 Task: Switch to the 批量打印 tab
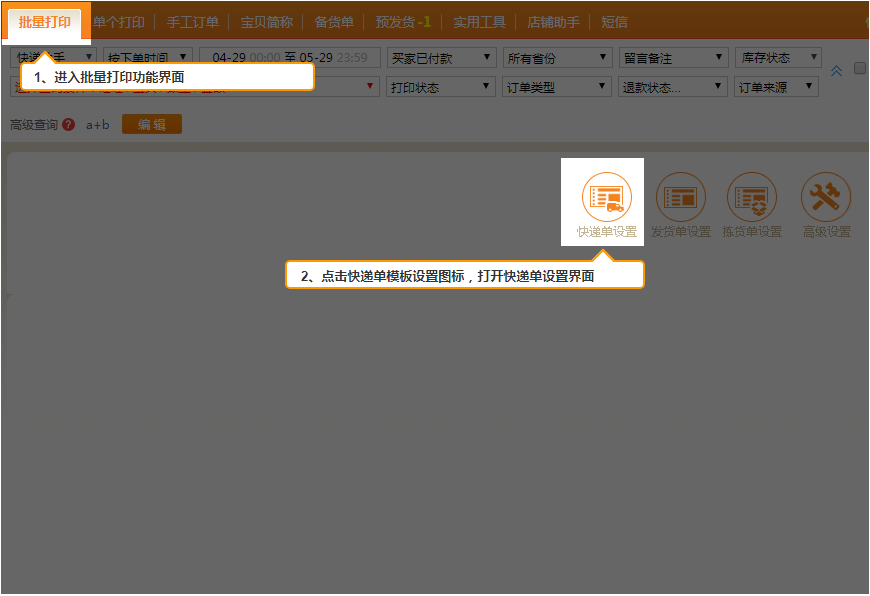(45, 22)
